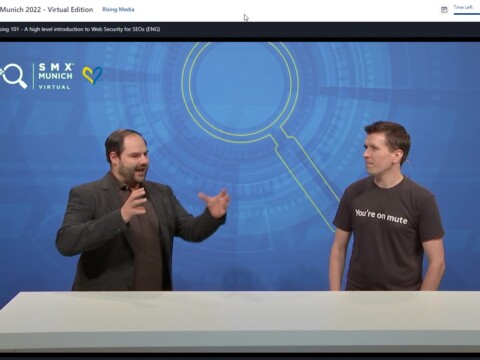Select the Time Left tab
The height and width of the screenshot is (360, 480).
click(463, 7)
